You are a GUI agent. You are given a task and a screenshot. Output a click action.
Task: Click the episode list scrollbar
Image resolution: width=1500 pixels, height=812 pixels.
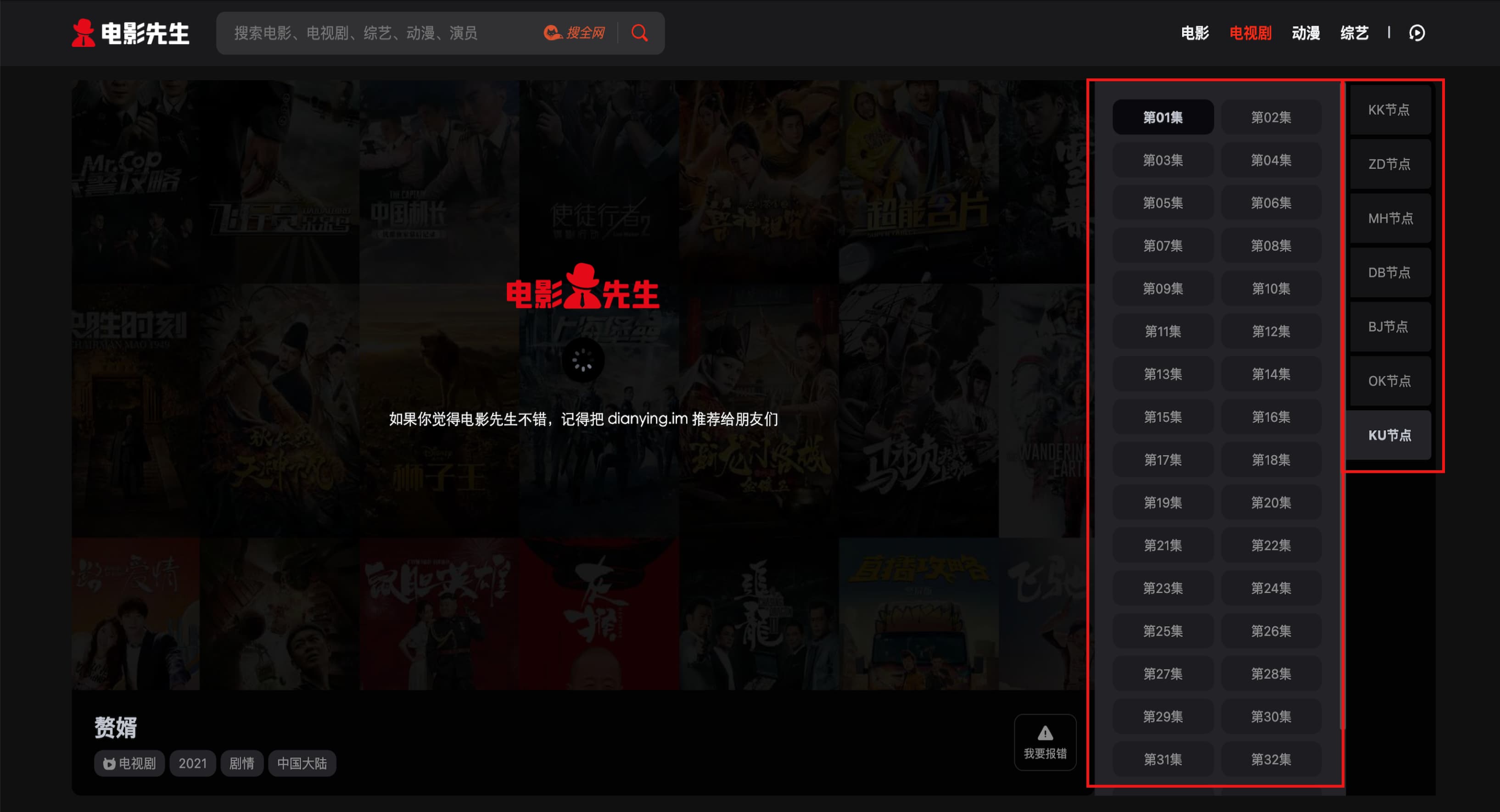tap(1342, 407)
